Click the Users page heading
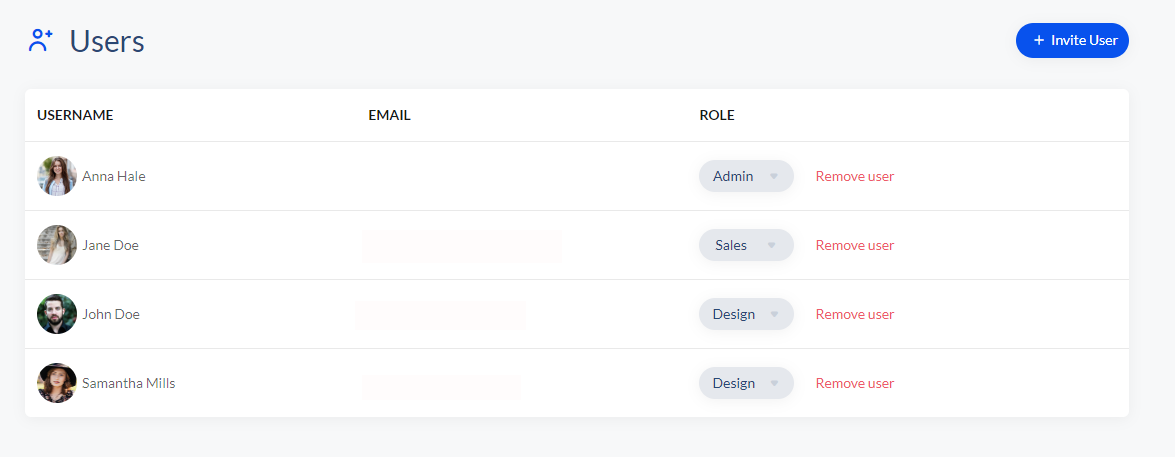 [107, 42]
